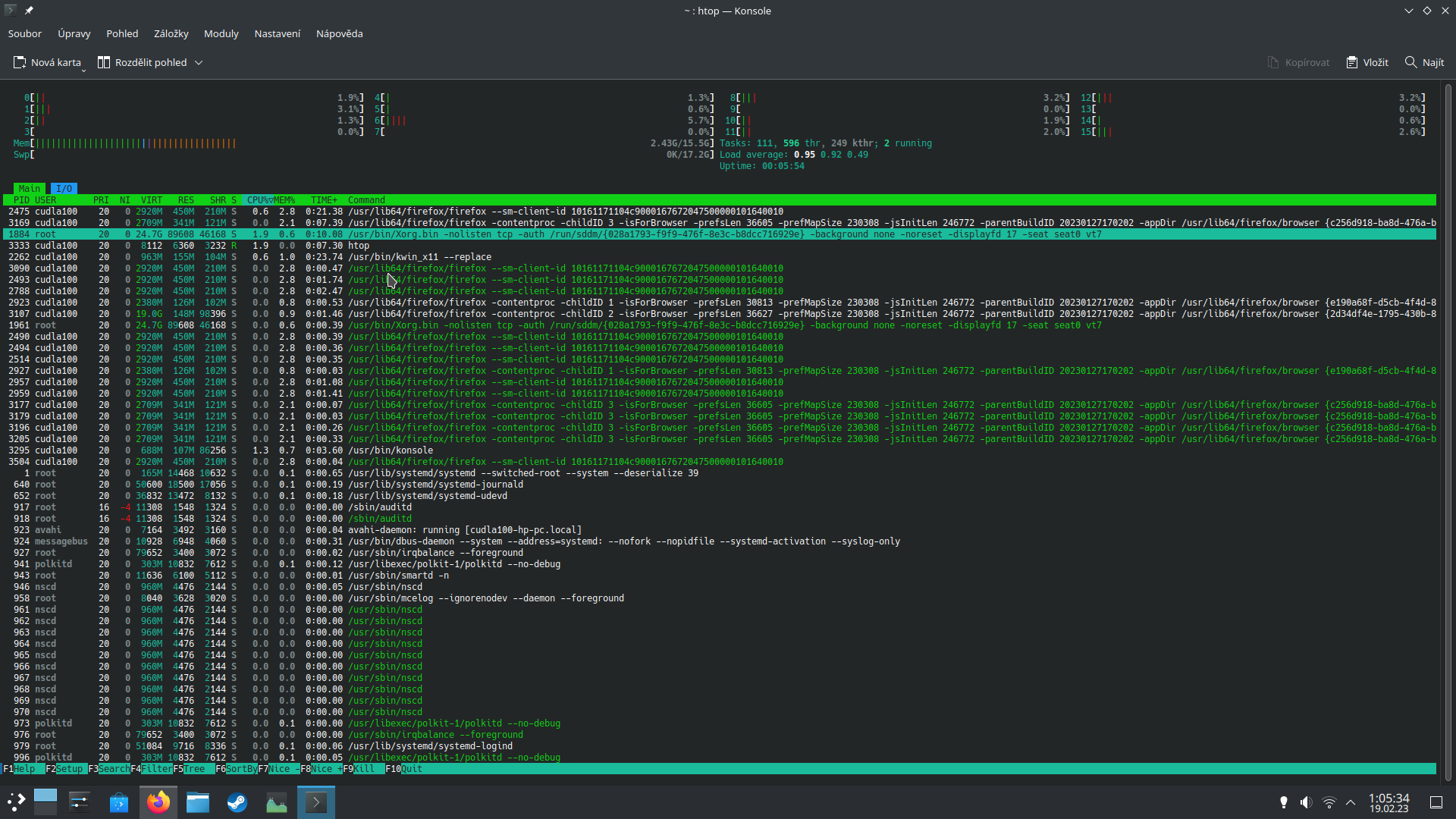
Task: Open the Soubor menu
Action: click(25, 33)
